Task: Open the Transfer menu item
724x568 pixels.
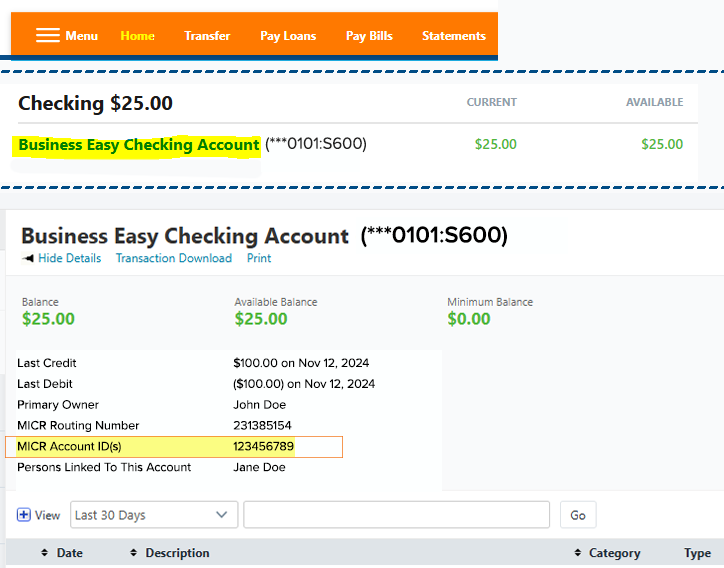Action: click(x=207, y=36)
